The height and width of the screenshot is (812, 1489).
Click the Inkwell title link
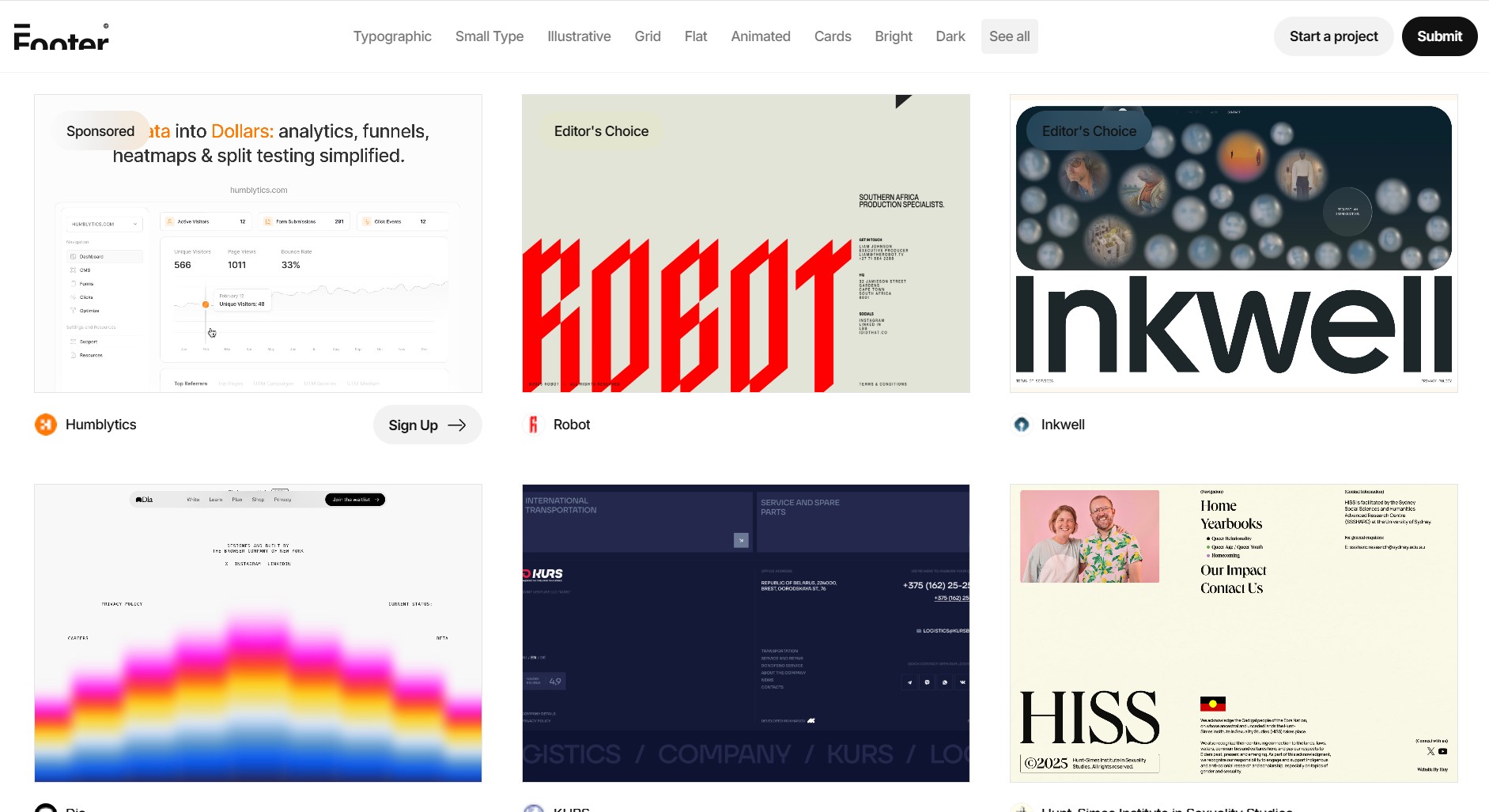1063,425
